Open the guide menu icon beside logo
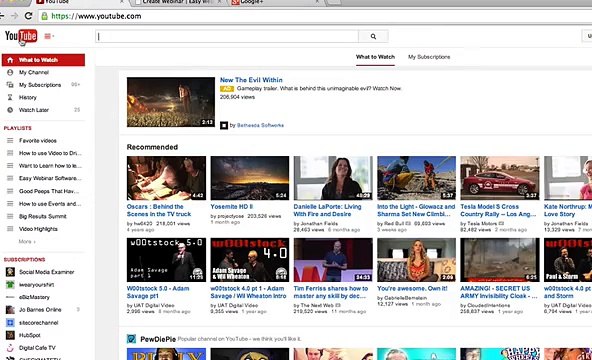Image resolution: width=592 pixels, height=360 pixels. 49,36
